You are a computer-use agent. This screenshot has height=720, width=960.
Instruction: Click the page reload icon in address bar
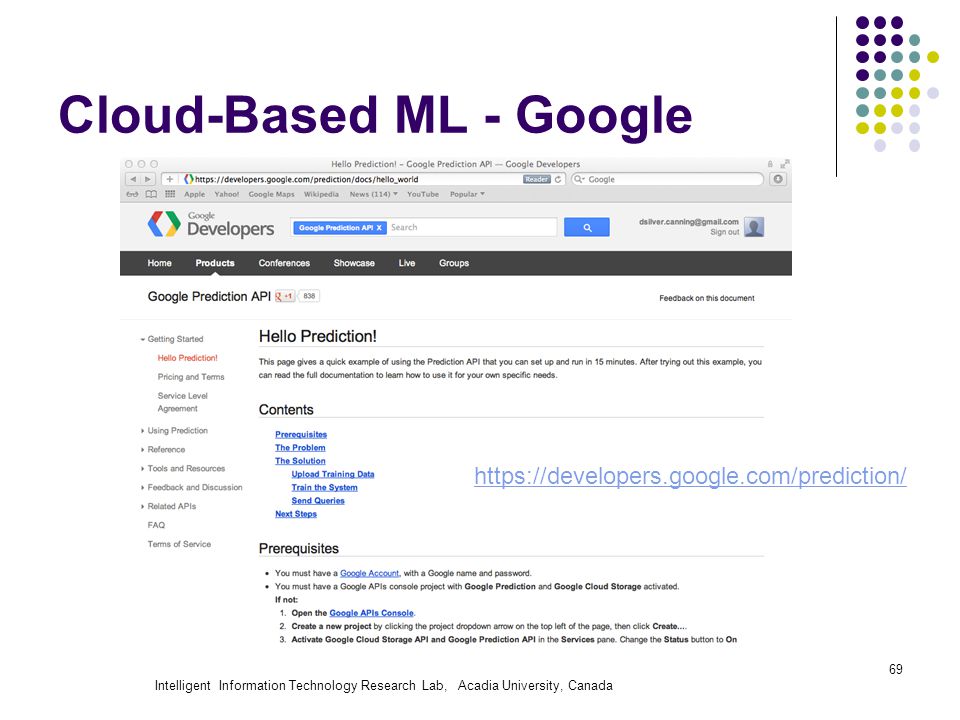tap(558, 179)
